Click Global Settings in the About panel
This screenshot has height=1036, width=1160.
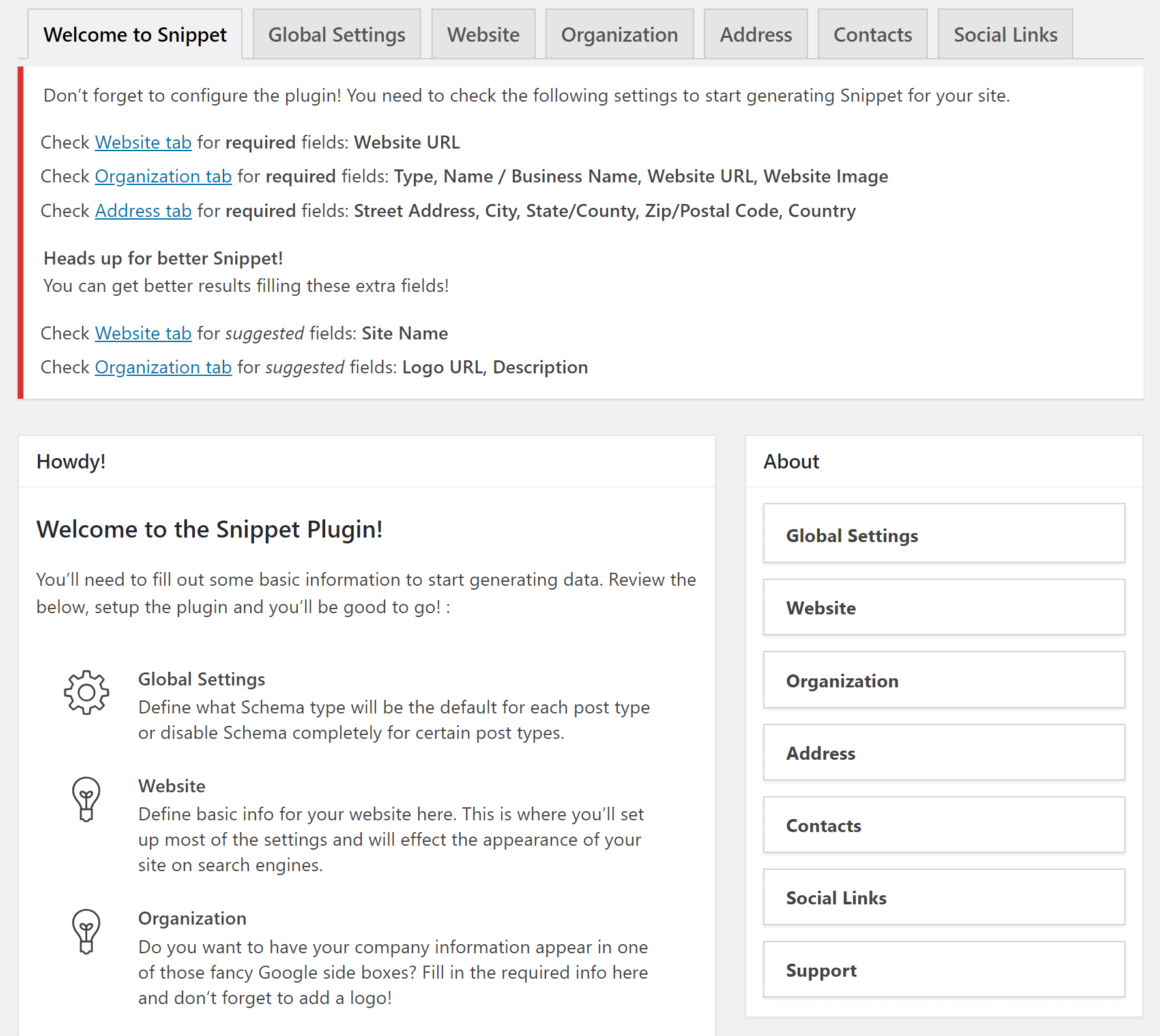pyautogui.click(x=852, y=535)
